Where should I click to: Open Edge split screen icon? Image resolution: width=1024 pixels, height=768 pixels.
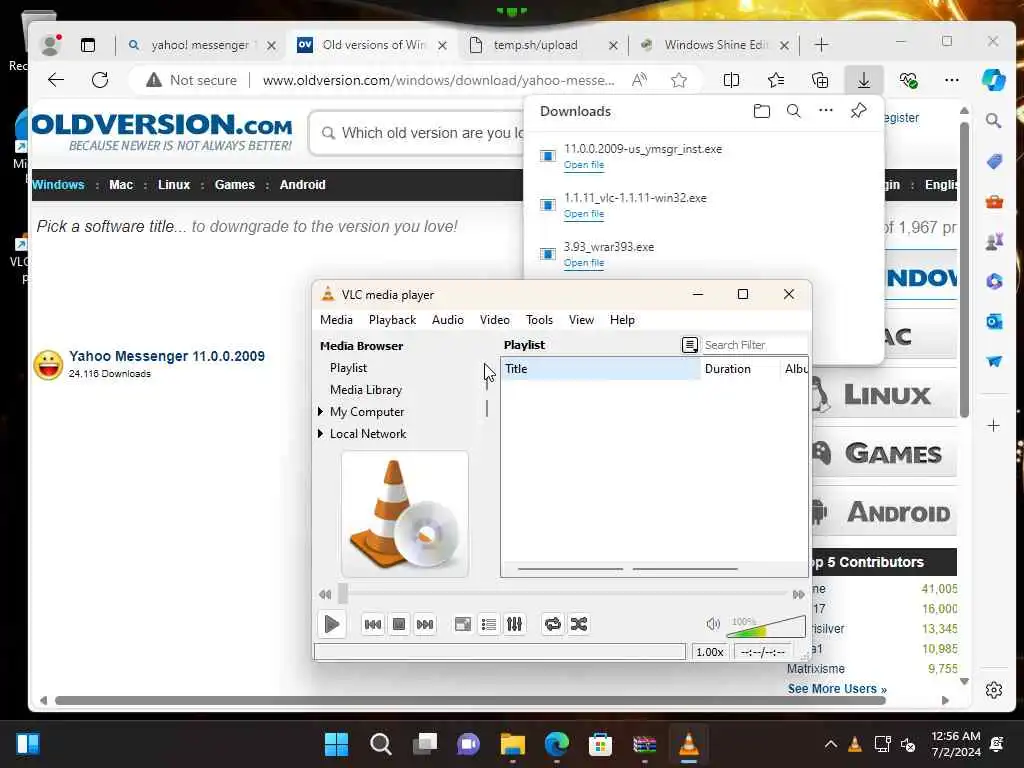click(731, 80)
